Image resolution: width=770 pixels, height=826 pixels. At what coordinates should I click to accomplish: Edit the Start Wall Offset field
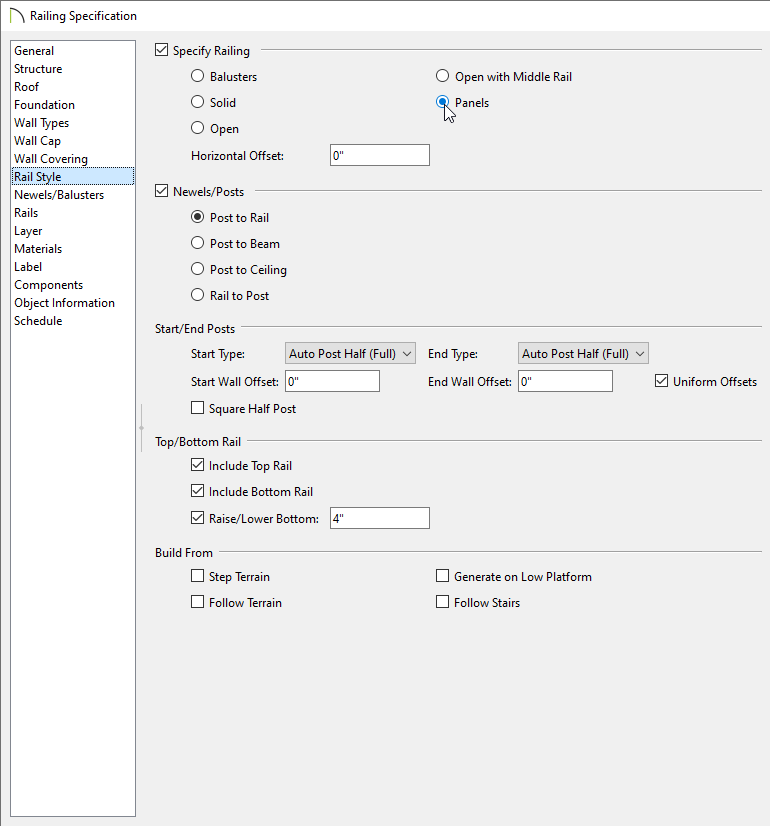332,381
